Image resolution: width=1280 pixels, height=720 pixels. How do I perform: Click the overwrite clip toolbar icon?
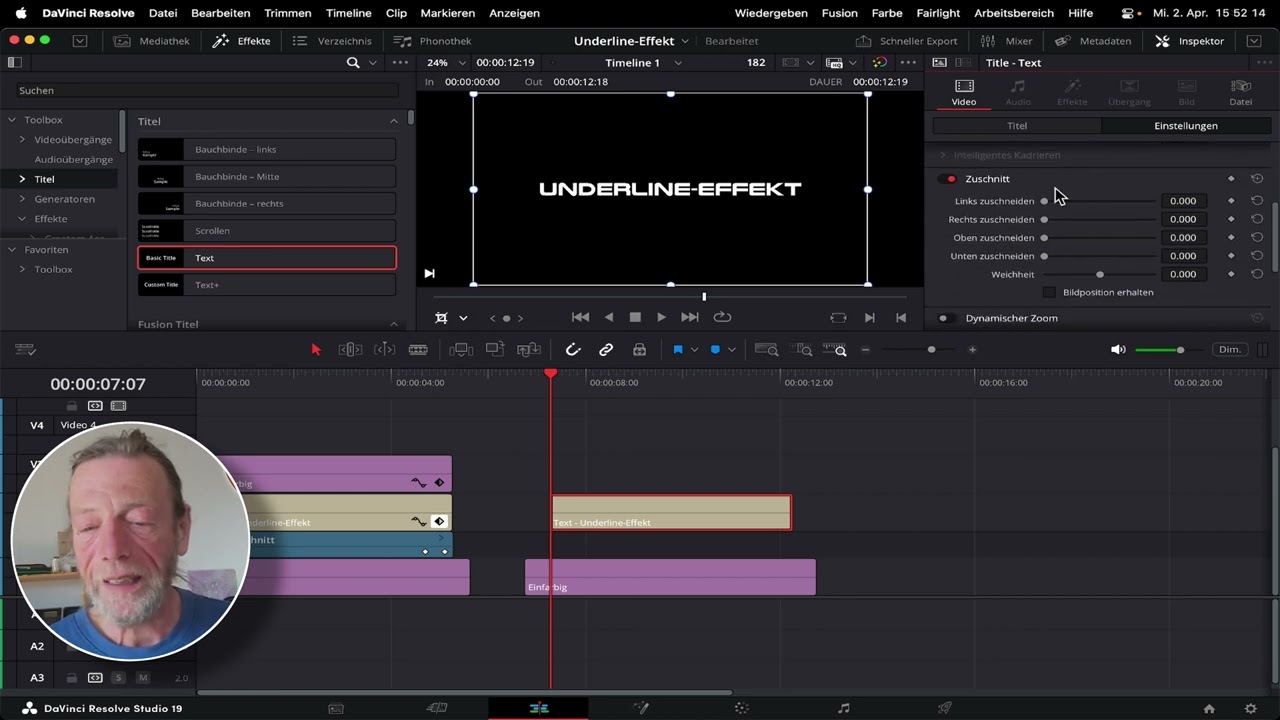pos(495,349)
